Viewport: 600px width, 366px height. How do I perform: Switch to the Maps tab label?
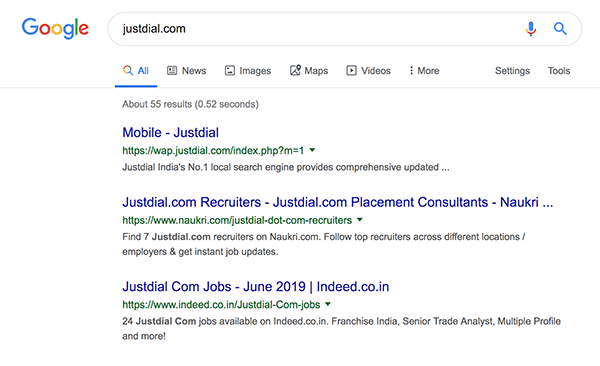click(316, 71)
